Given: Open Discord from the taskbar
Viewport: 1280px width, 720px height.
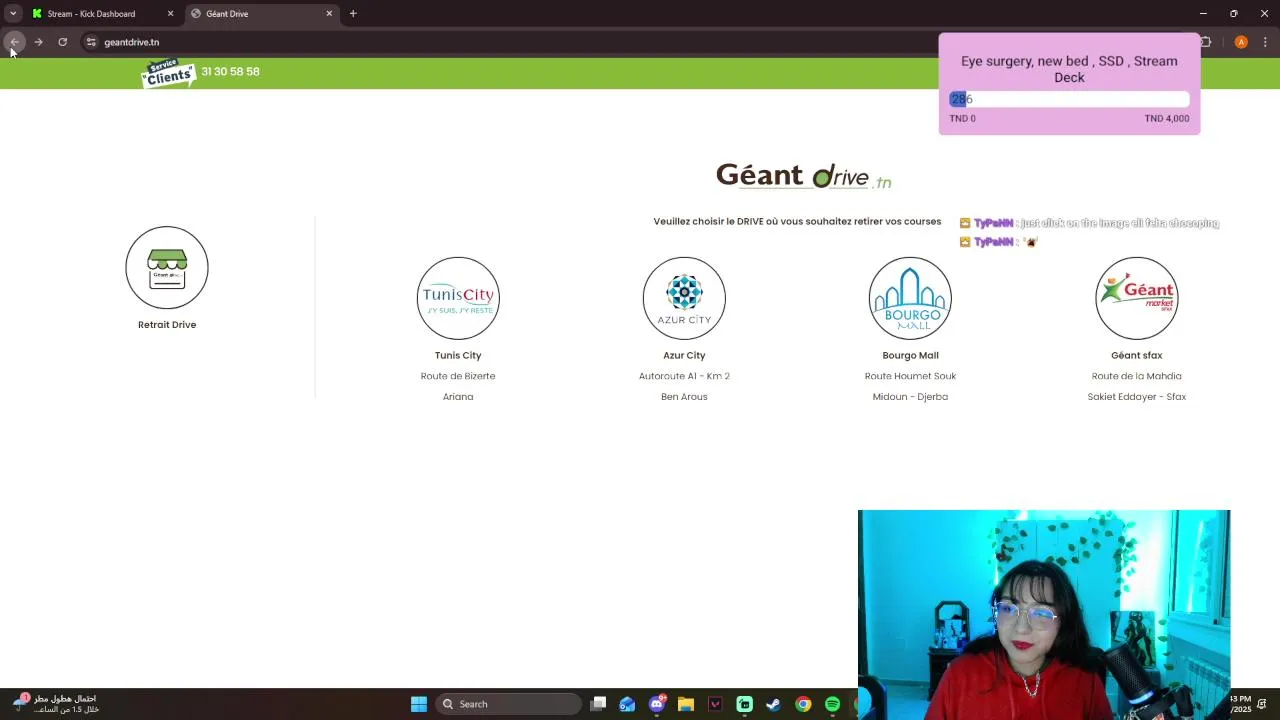Looking at the screenshot, I should [657, 704].
